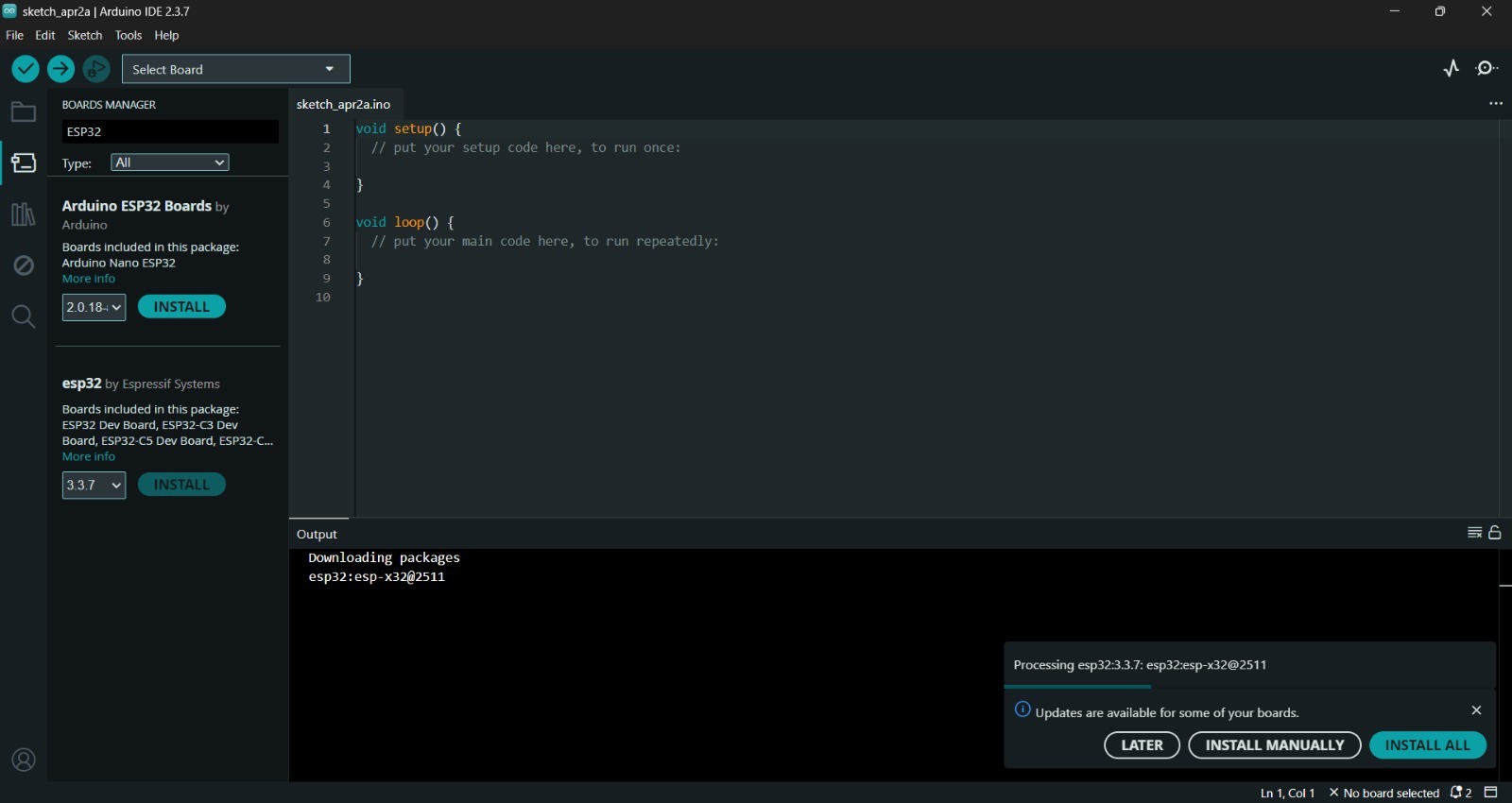Open the Sketchbook folder sidebar icon

(24, 112)
